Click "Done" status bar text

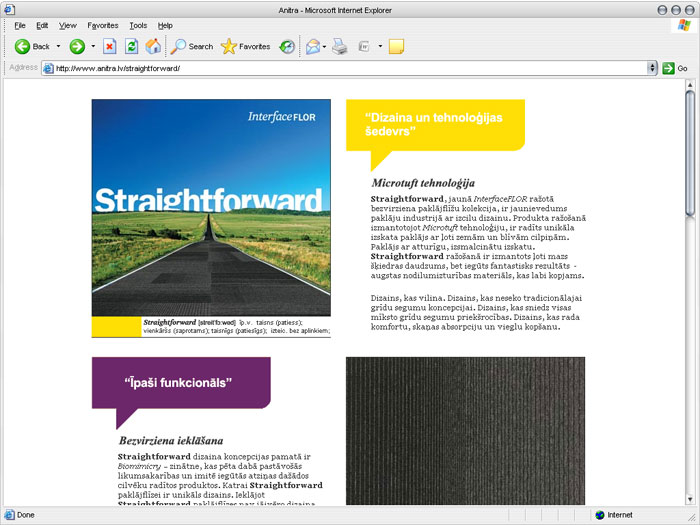[x=26, y=515]
